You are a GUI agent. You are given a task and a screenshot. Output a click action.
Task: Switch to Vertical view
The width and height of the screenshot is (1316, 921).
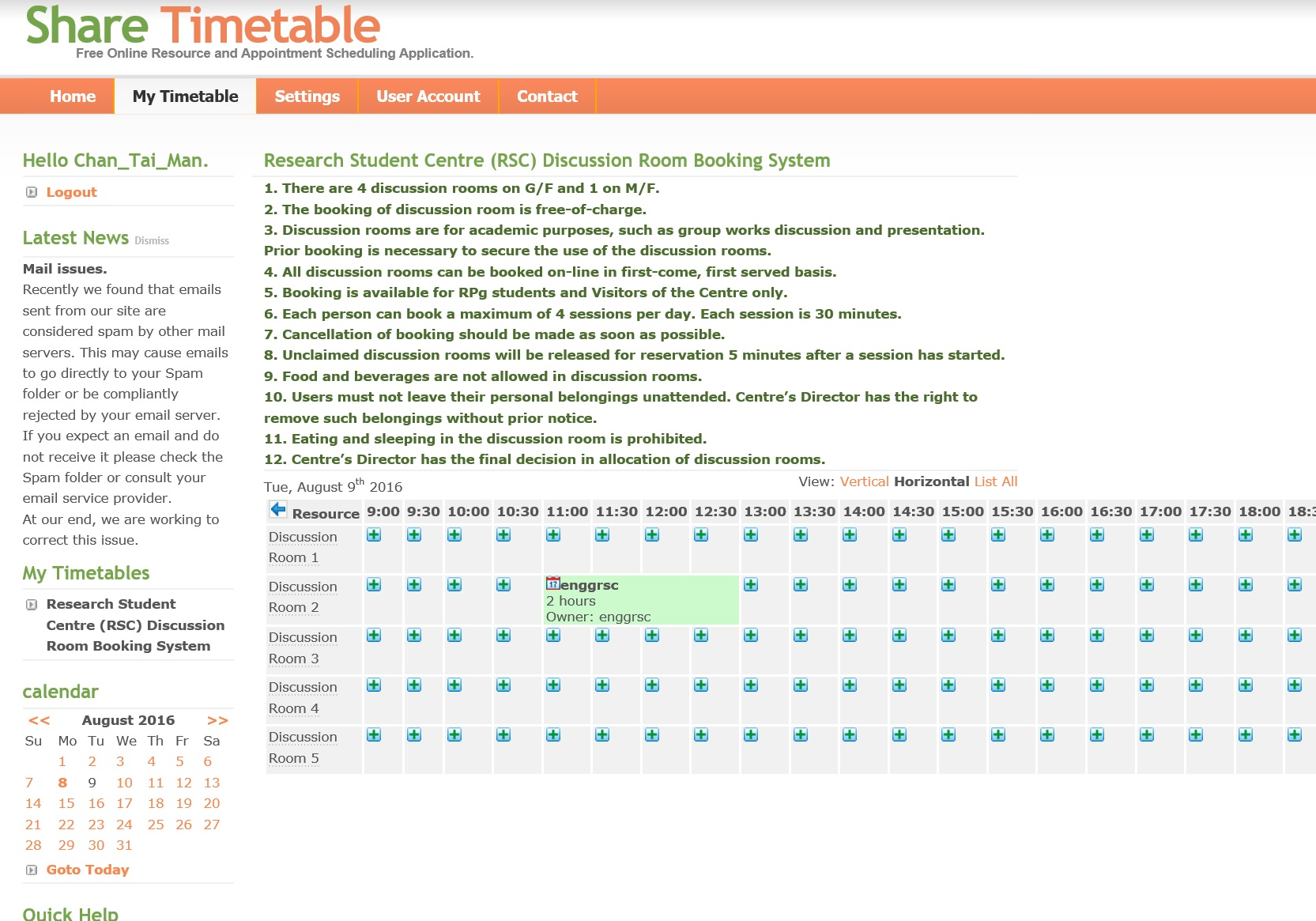click(x=864, y=481)
